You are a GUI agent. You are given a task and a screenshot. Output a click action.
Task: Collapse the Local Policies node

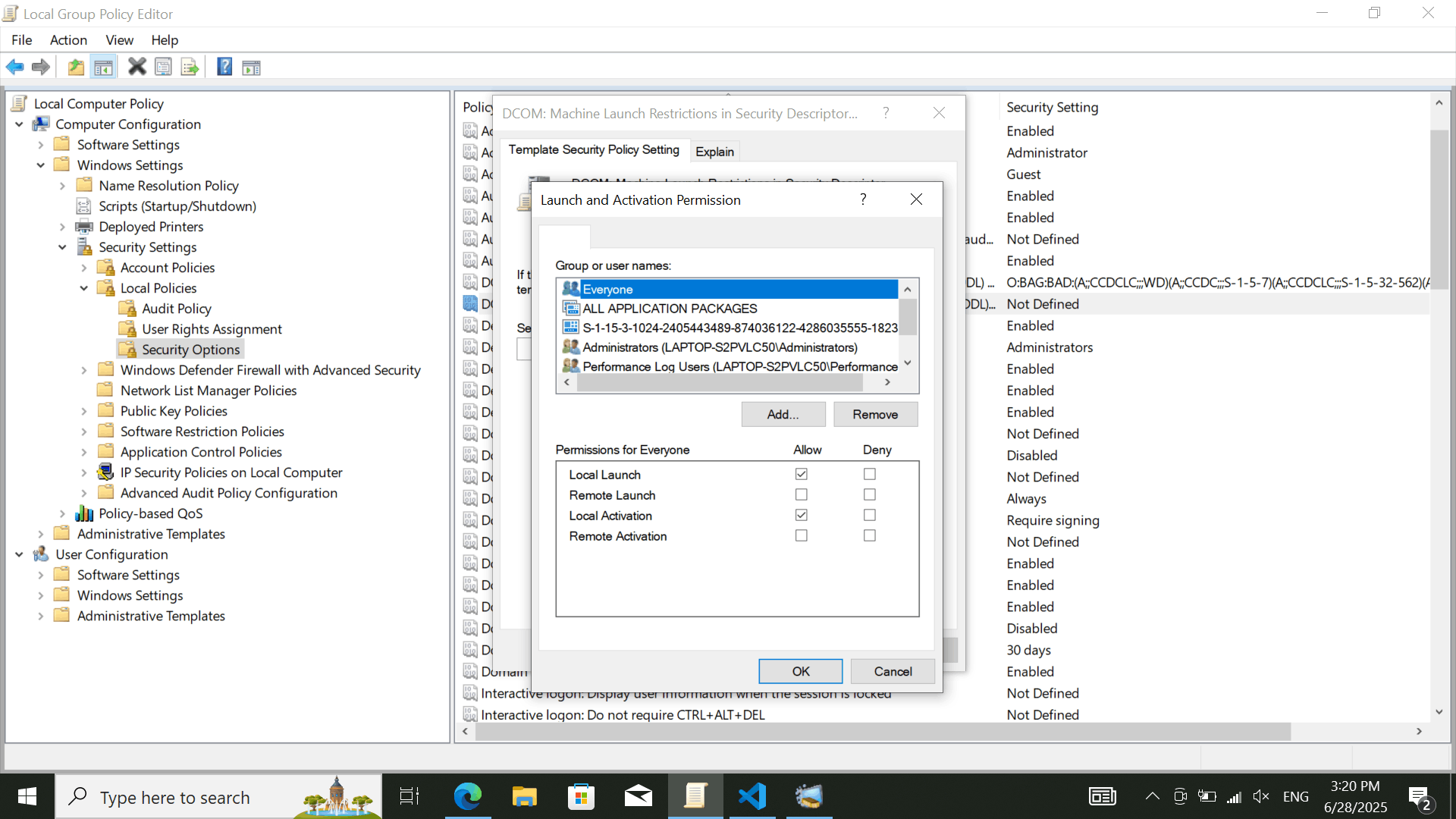pos(84,288)
